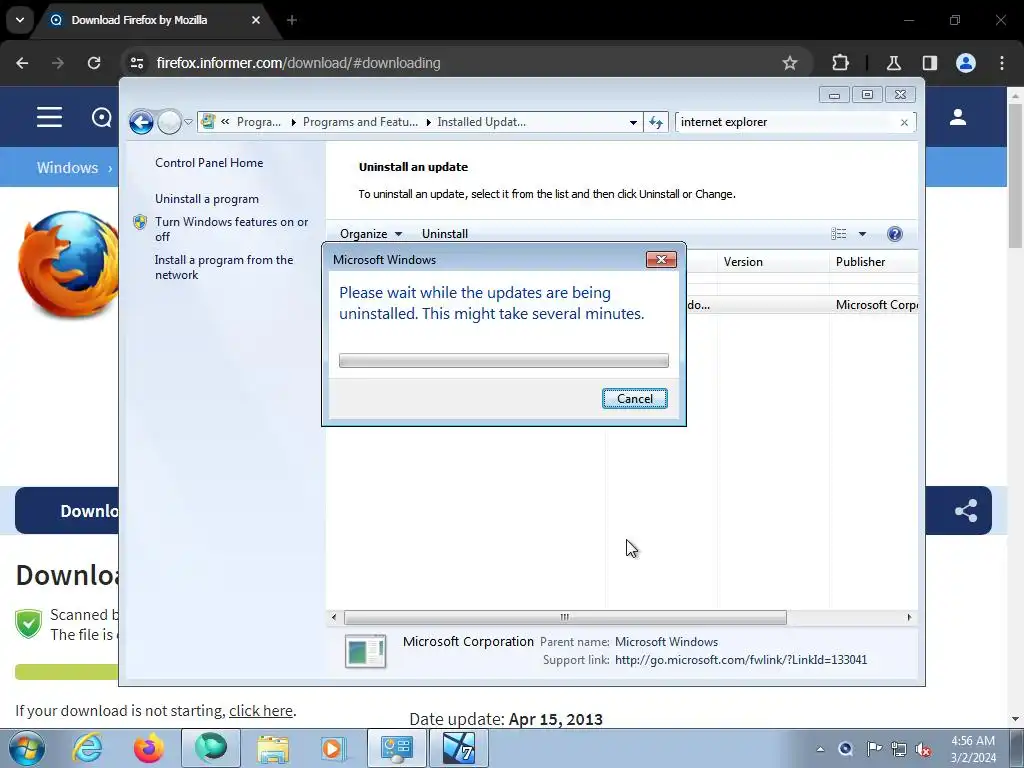Launch Firefox from taskbar
This screenshot has height=768, width=1024.
pos(149,748)
